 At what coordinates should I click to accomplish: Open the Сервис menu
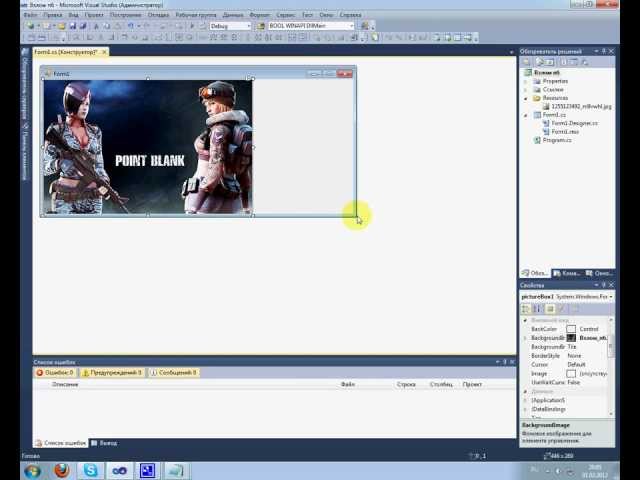click(286, 15)
